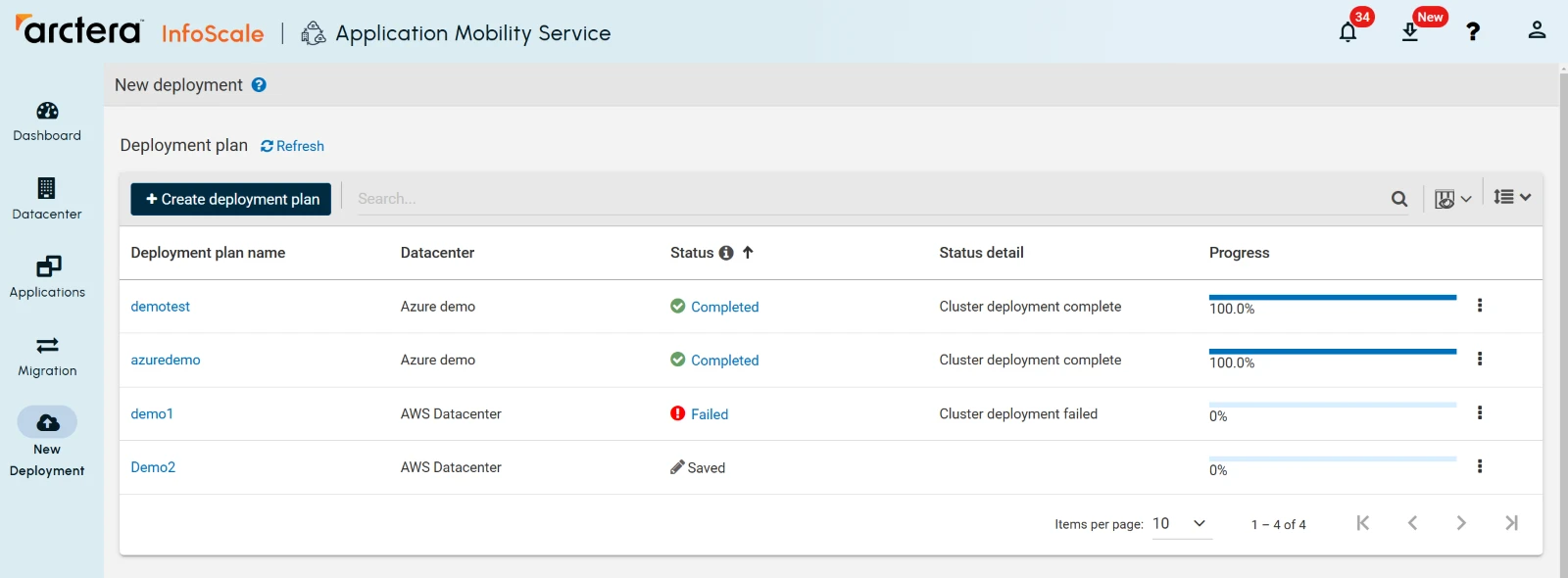Click the demotest progress bar

click(x=1332, y=298)
